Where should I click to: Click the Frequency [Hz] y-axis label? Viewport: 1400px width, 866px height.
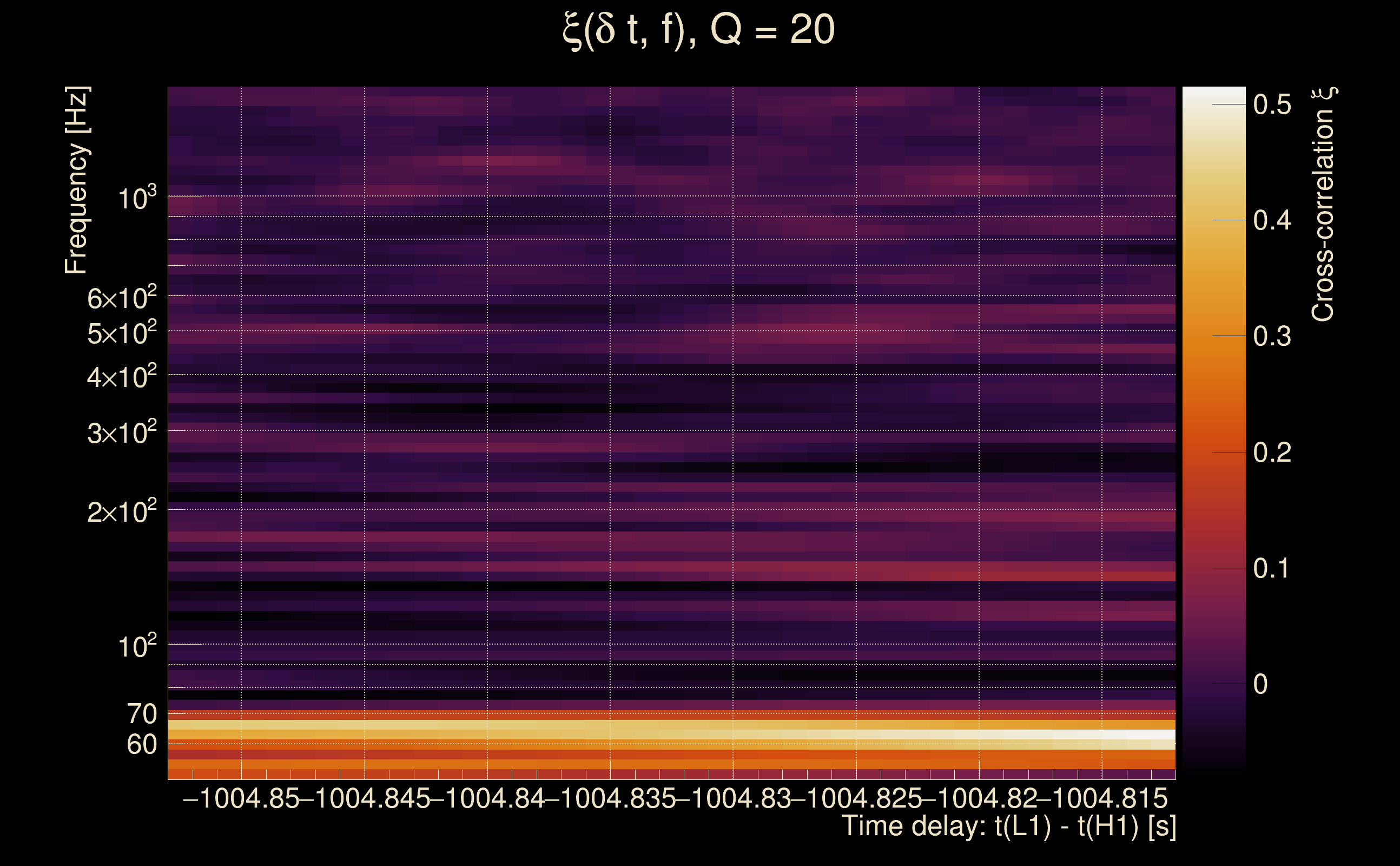(77, 180)
